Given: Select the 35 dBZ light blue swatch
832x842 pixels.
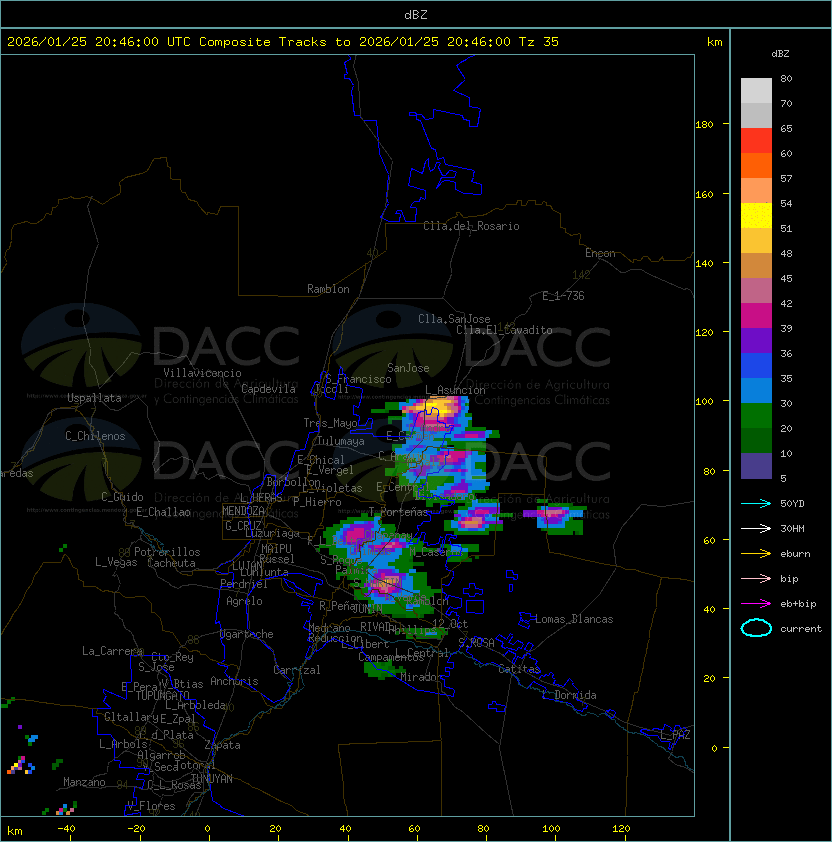Looking at the screenshot, I should point(756,390).
